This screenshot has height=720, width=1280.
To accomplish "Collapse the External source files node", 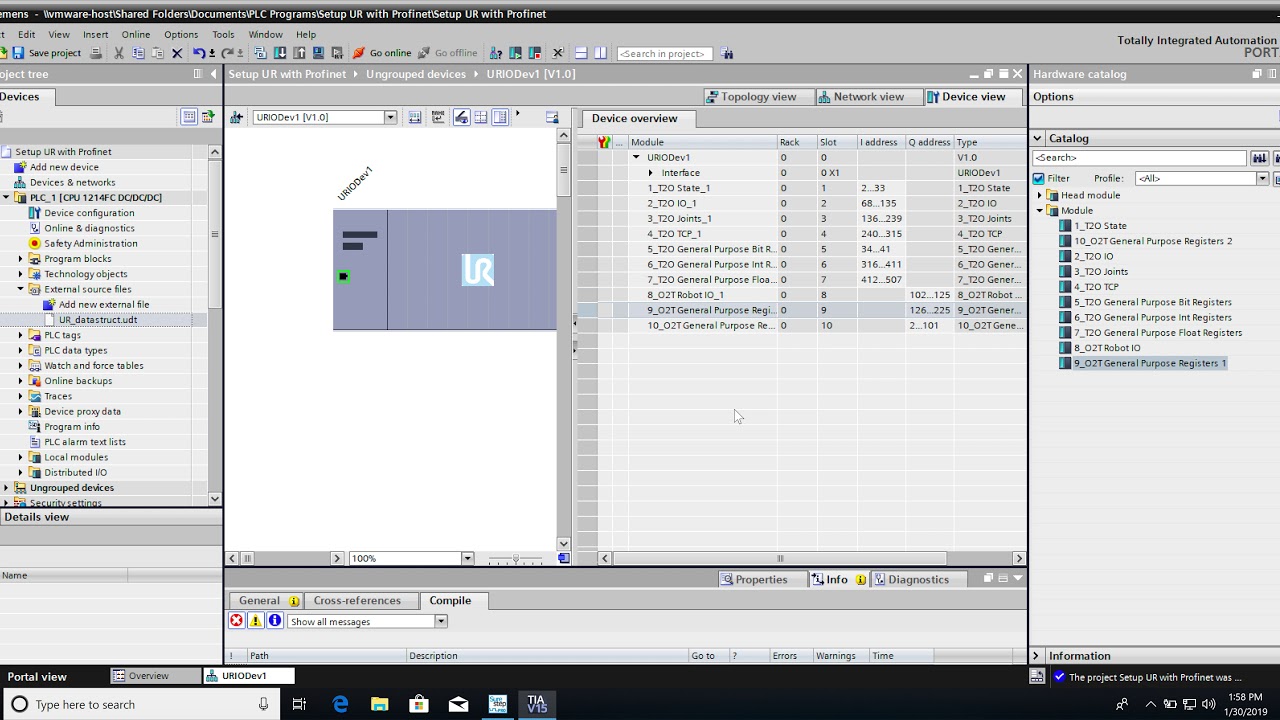I will [x=20, y=289].
